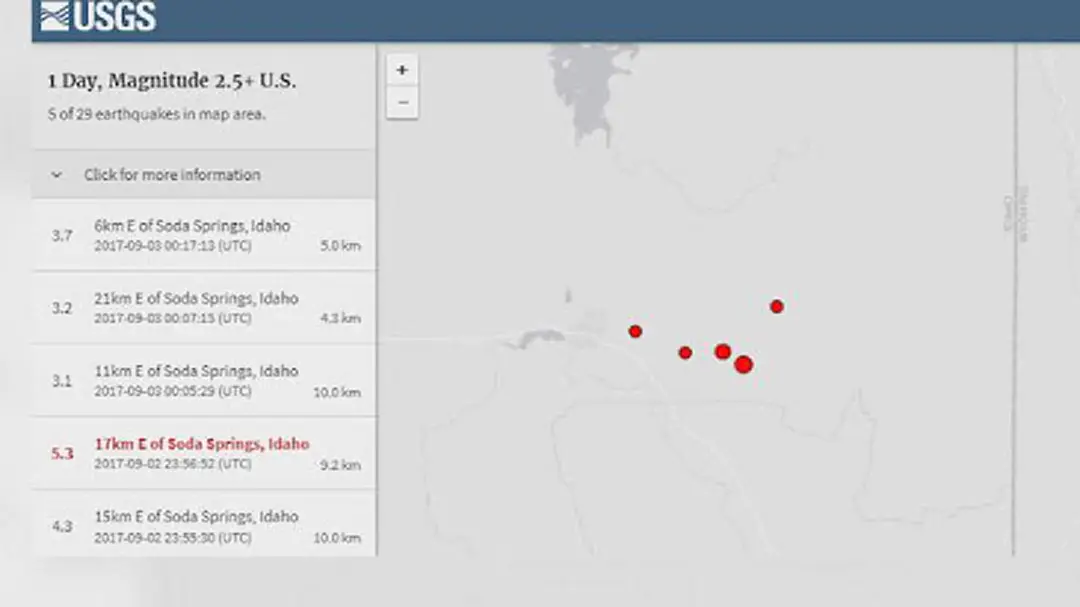This screenshot has width=1080, height=607.
Task: Click the '9.2 km' depth value
Action: coord(340,465)
